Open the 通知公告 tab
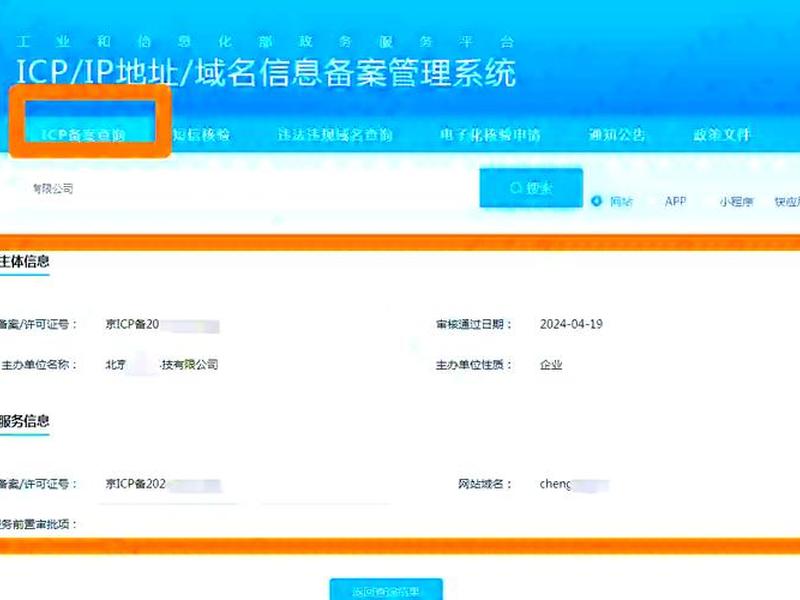The width and height of the screenshot is (800, 600). [617, 135]
